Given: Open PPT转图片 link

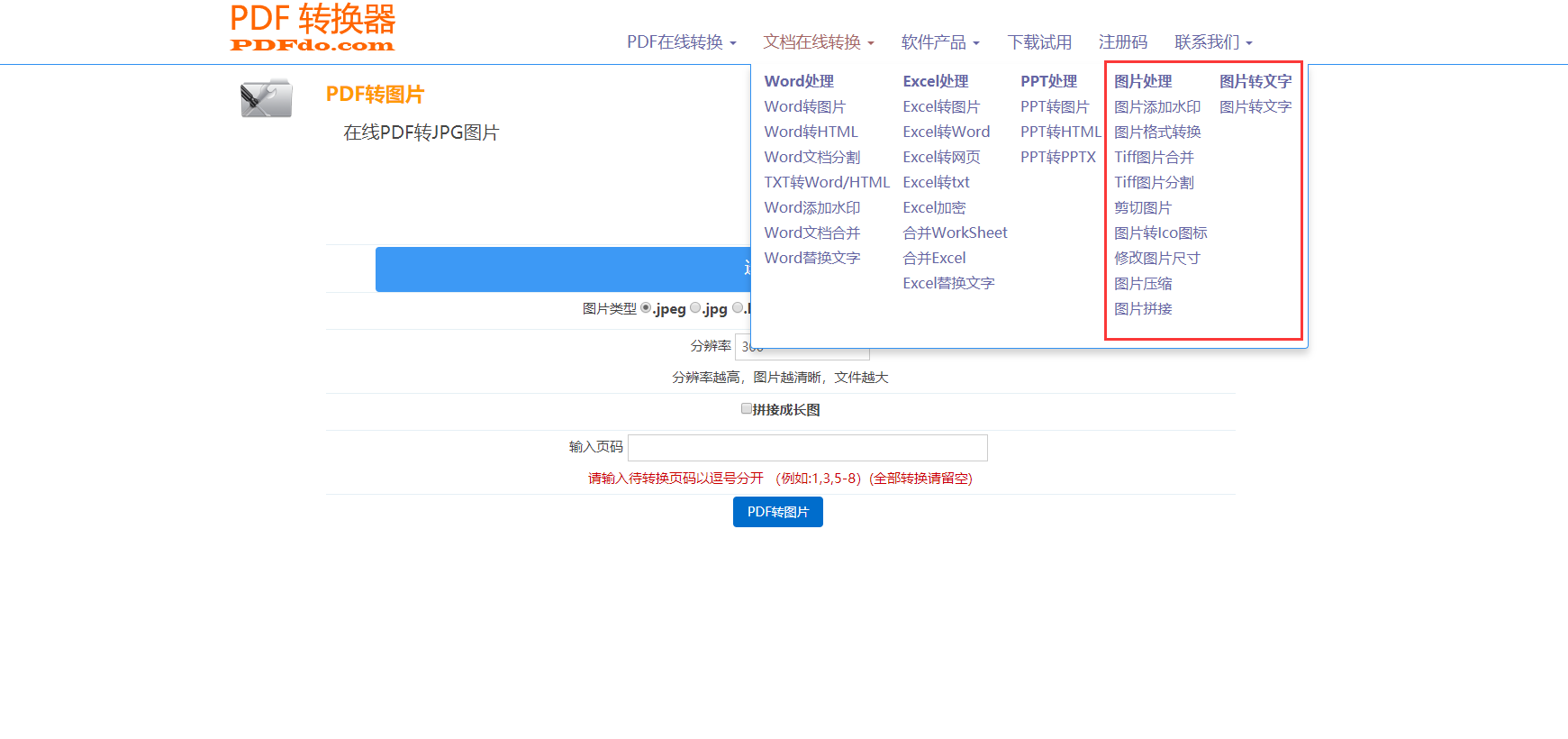Looking at the screenshot, I should 1055,106.
